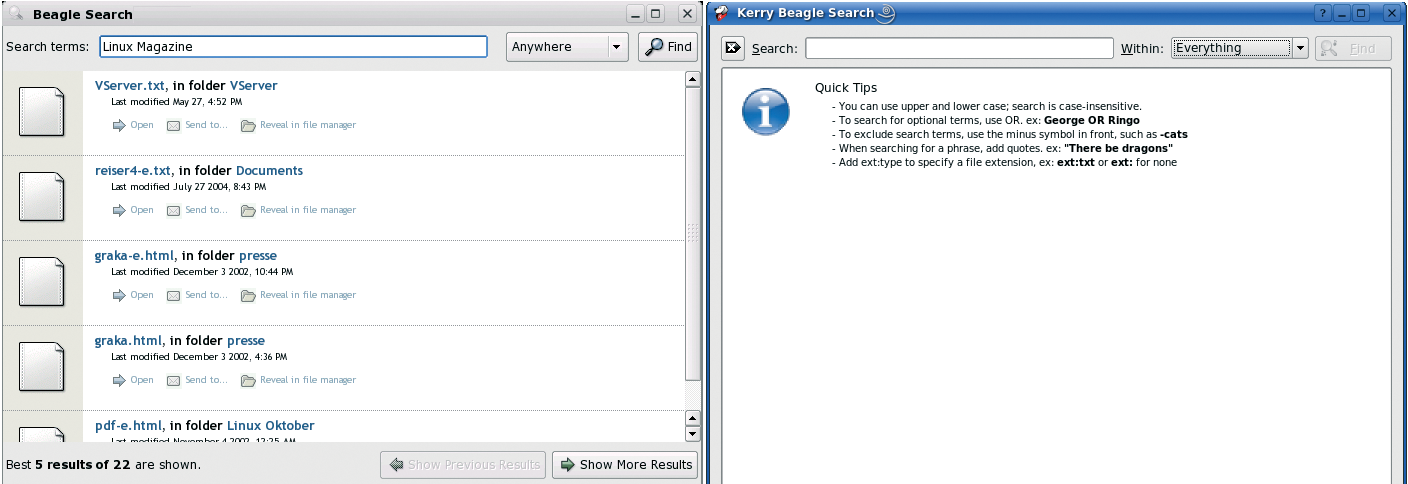Screen dimensions: 1408x484
Task: Click the document icon of pdf-e.html
Action: [42, 435]
